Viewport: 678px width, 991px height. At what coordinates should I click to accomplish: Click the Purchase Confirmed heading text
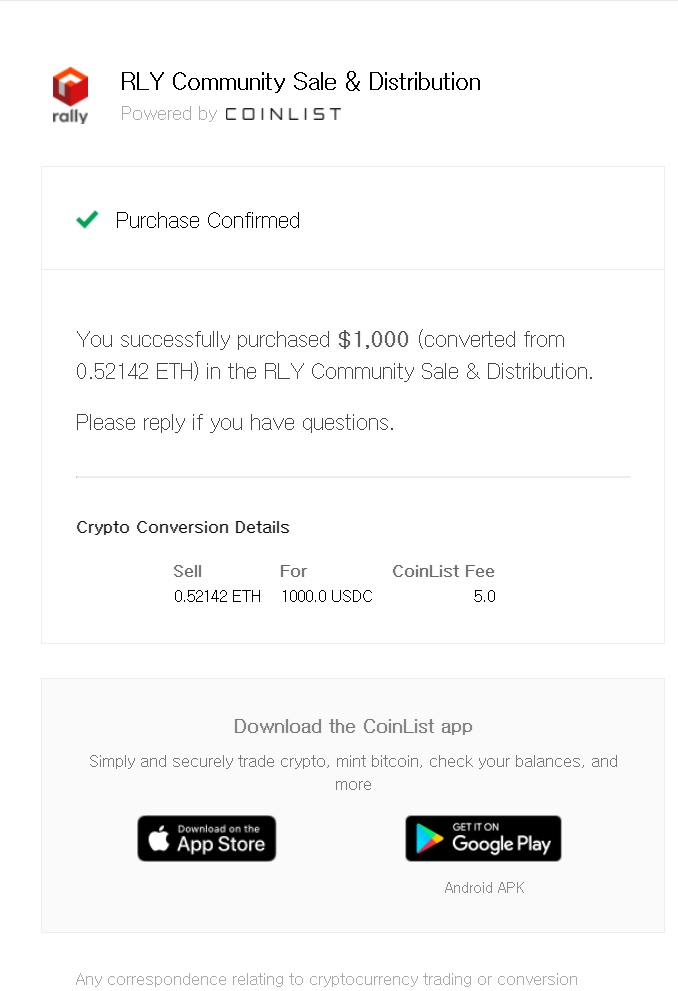pyautogui.click(x=208, y=220)
